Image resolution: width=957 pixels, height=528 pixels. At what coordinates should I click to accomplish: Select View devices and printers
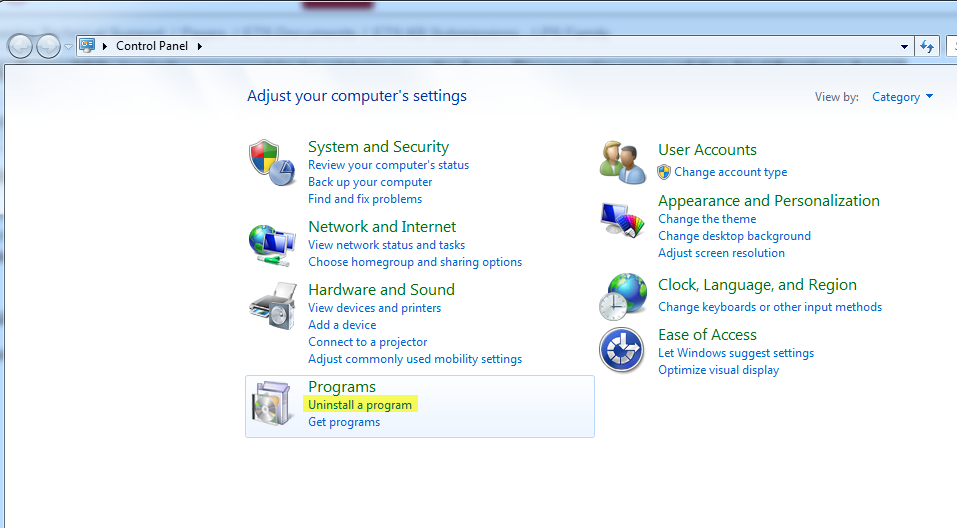[x=375, y=308]
